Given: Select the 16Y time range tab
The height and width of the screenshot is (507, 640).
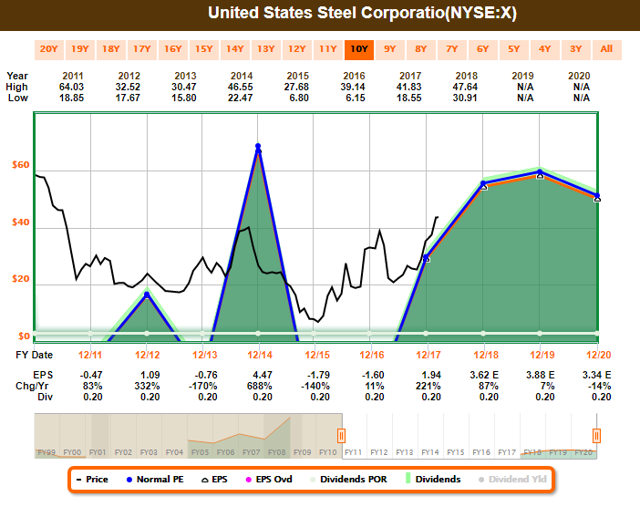Looking at the screenshot, I should point(173,49).
